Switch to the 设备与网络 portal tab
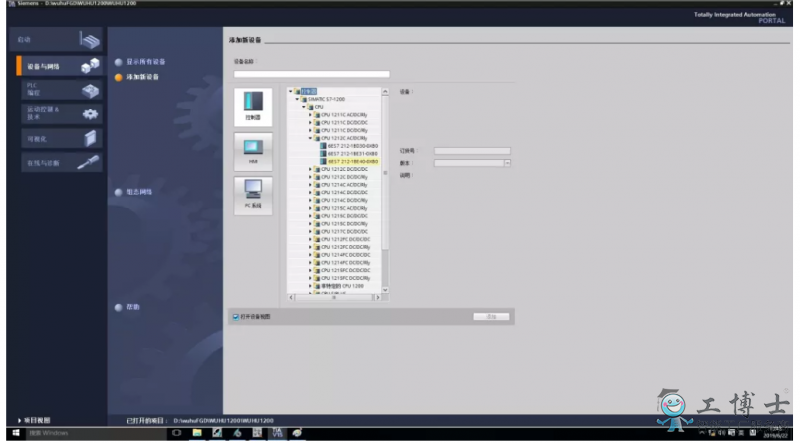Image resolution: width=800 pixels, height=443 pixels. pyautogui.click(x=59, y=66)
